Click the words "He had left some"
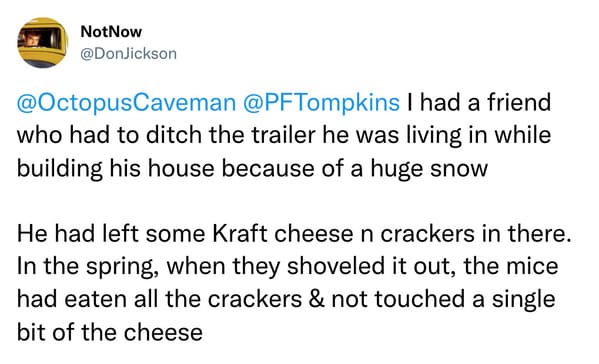 (x=111, y=233)
